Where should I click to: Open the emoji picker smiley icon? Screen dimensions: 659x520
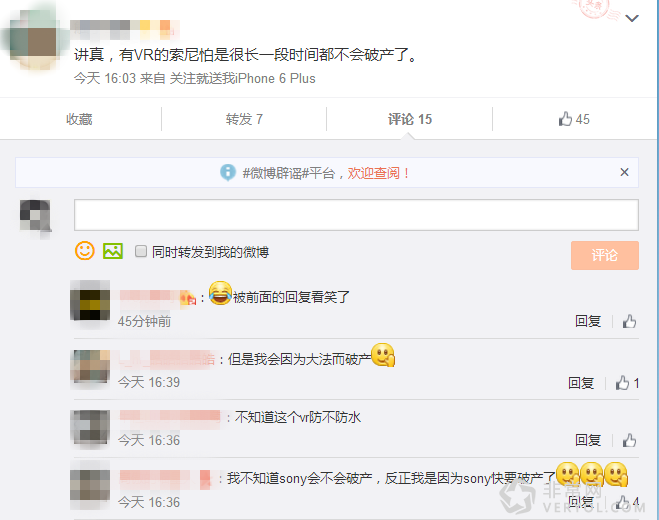84,251
